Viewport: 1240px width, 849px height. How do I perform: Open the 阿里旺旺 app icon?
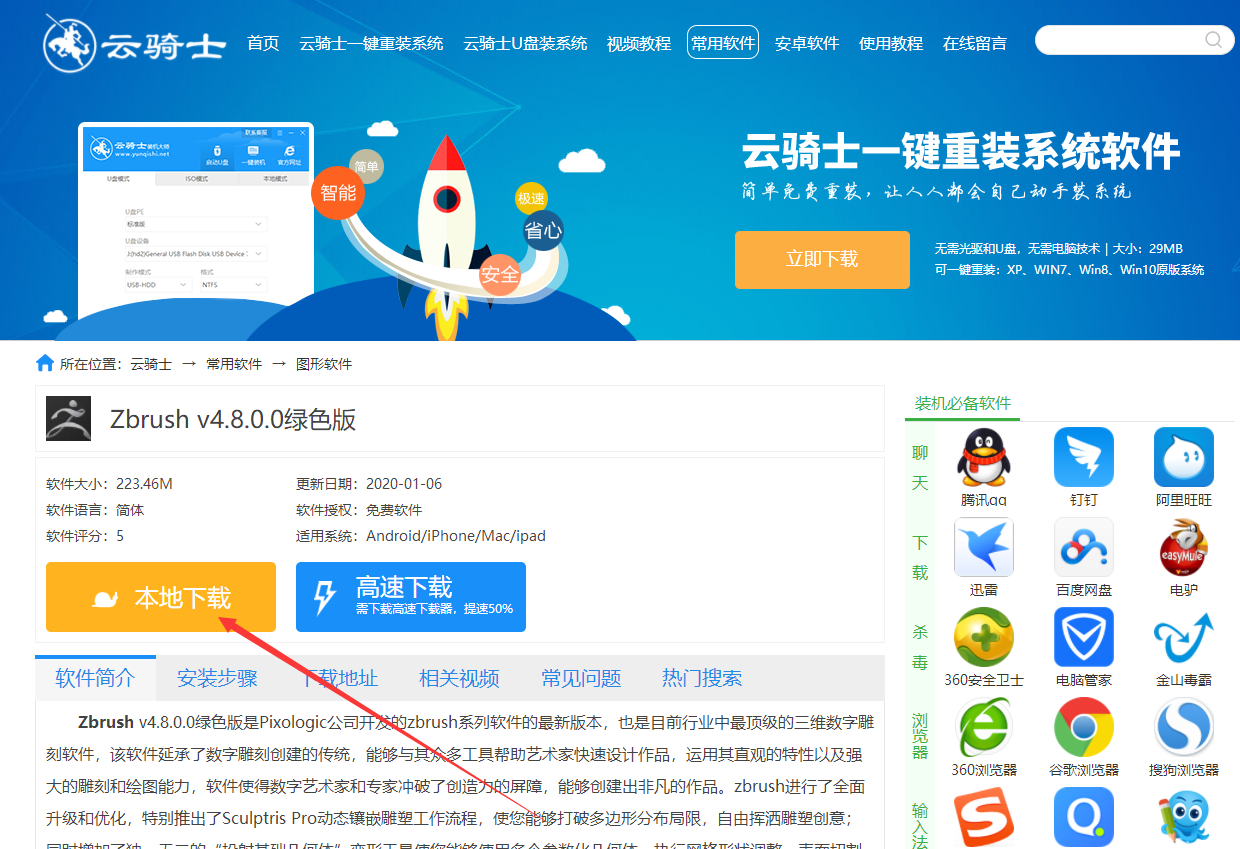coord(1184,458)
